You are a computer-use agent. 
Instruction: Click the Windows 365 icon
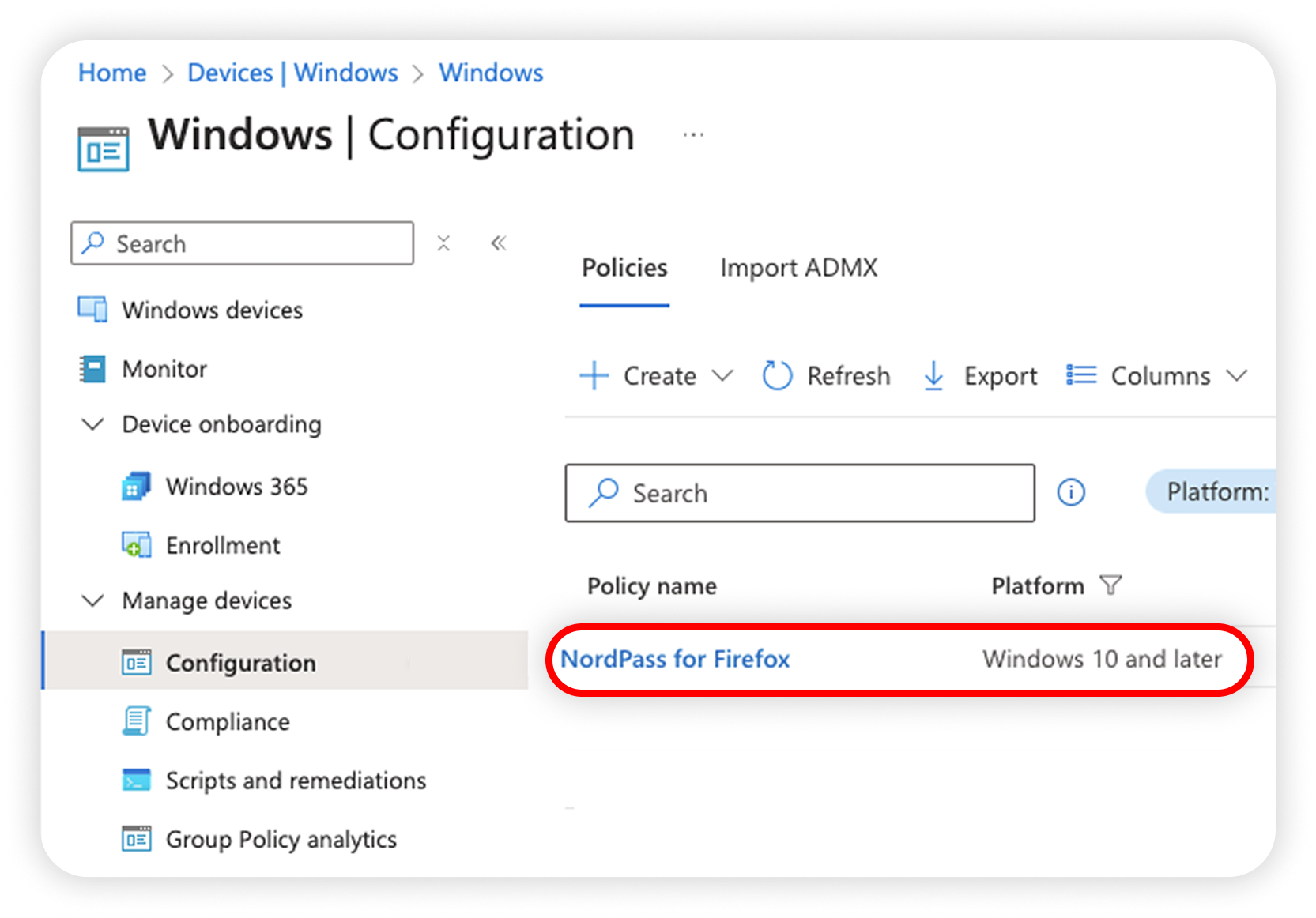pyautogui.click(x=136, y=486)
